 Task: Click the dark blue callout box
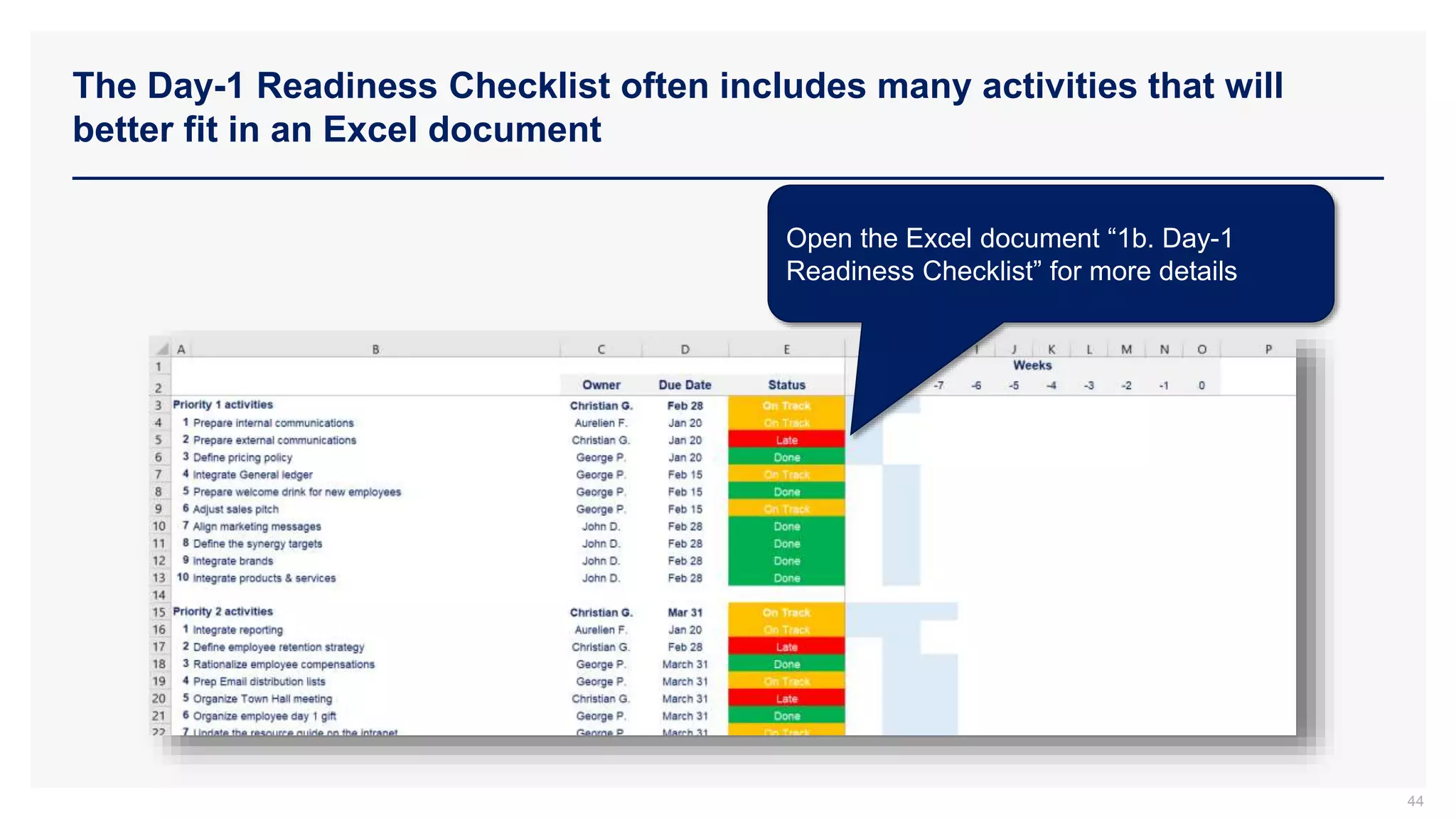[x=1050, y=255]
